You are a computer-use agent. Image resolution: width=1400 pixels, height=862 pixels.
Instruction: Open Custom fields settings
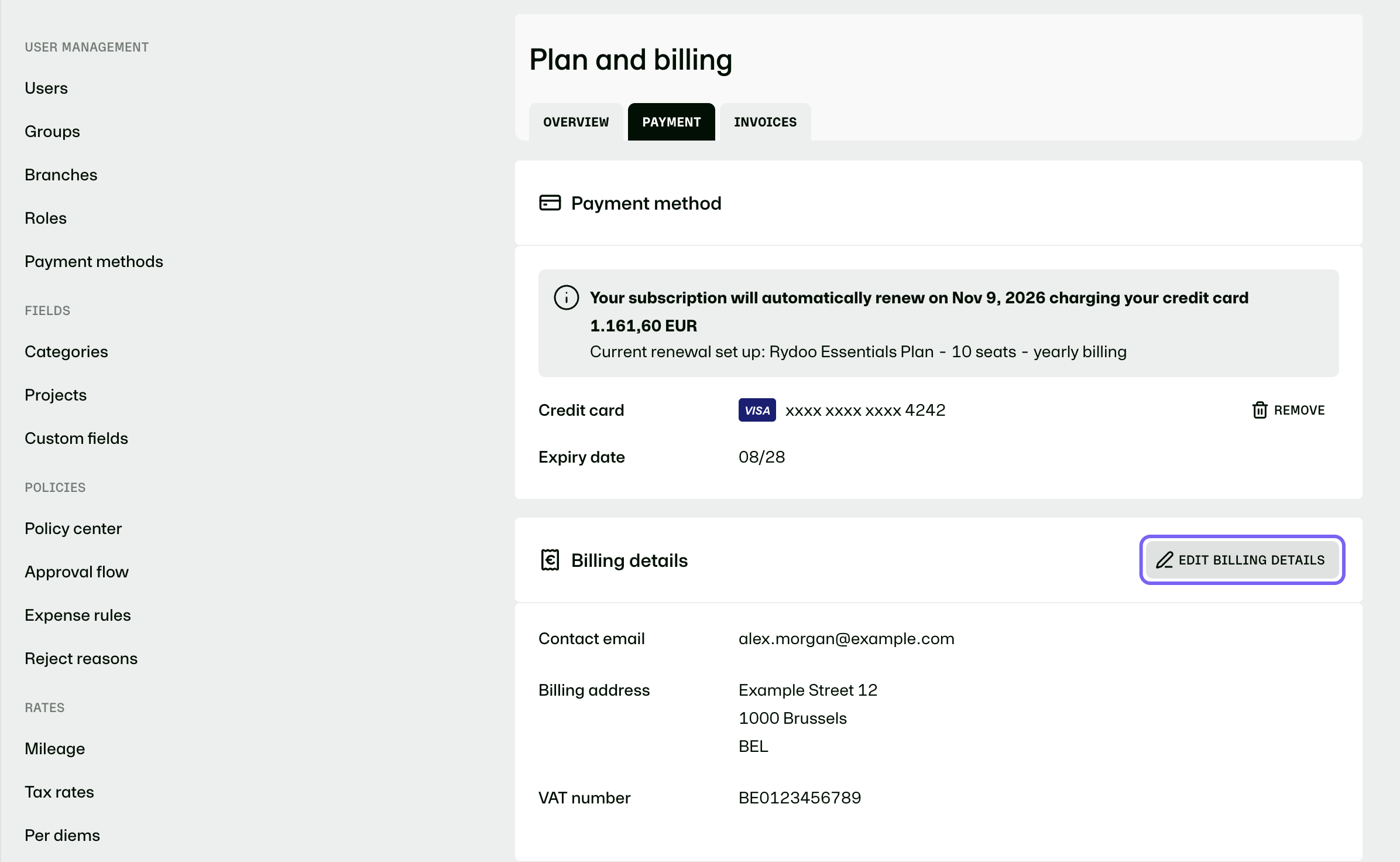[76, 438]
